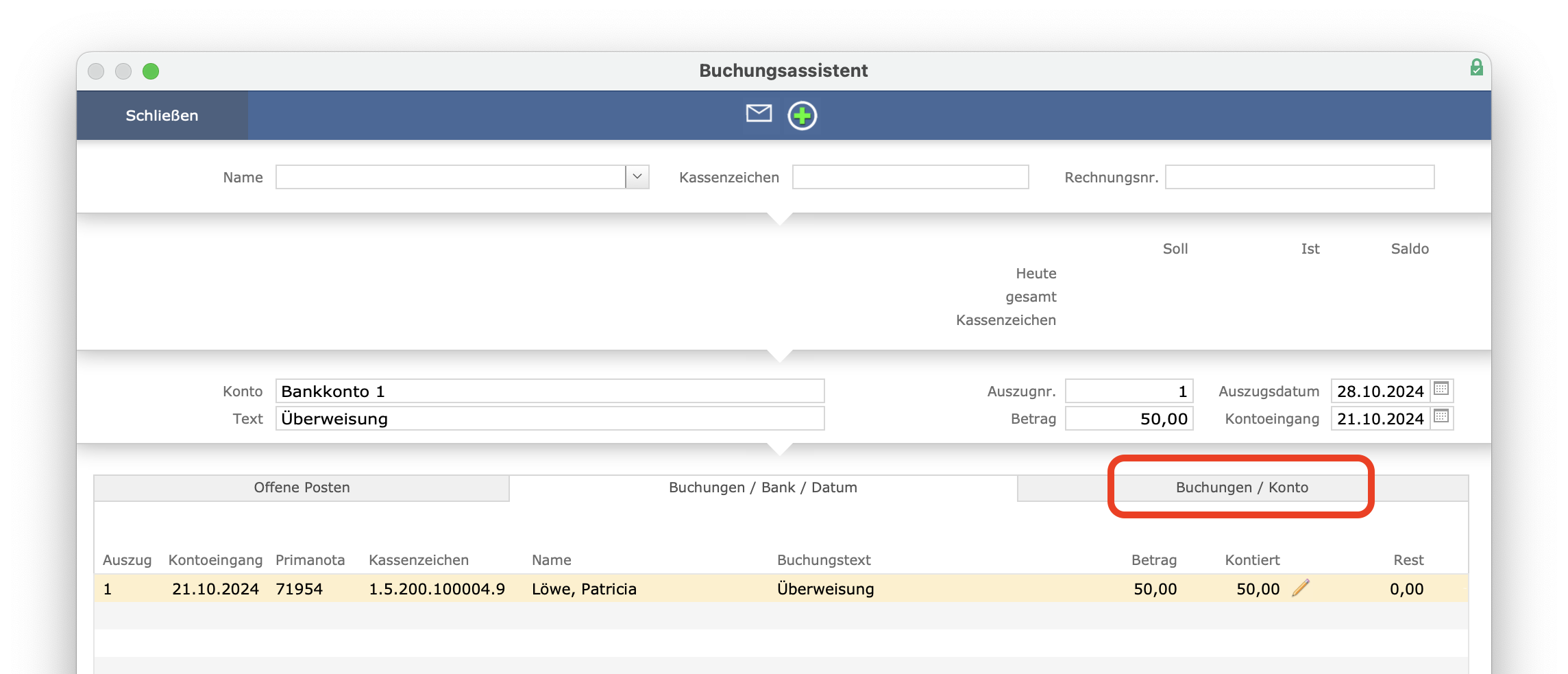The width and height of the screenshot is (1568, 674).
Task: Switch to the Offene Posten tab
Action: click(302, 488)
